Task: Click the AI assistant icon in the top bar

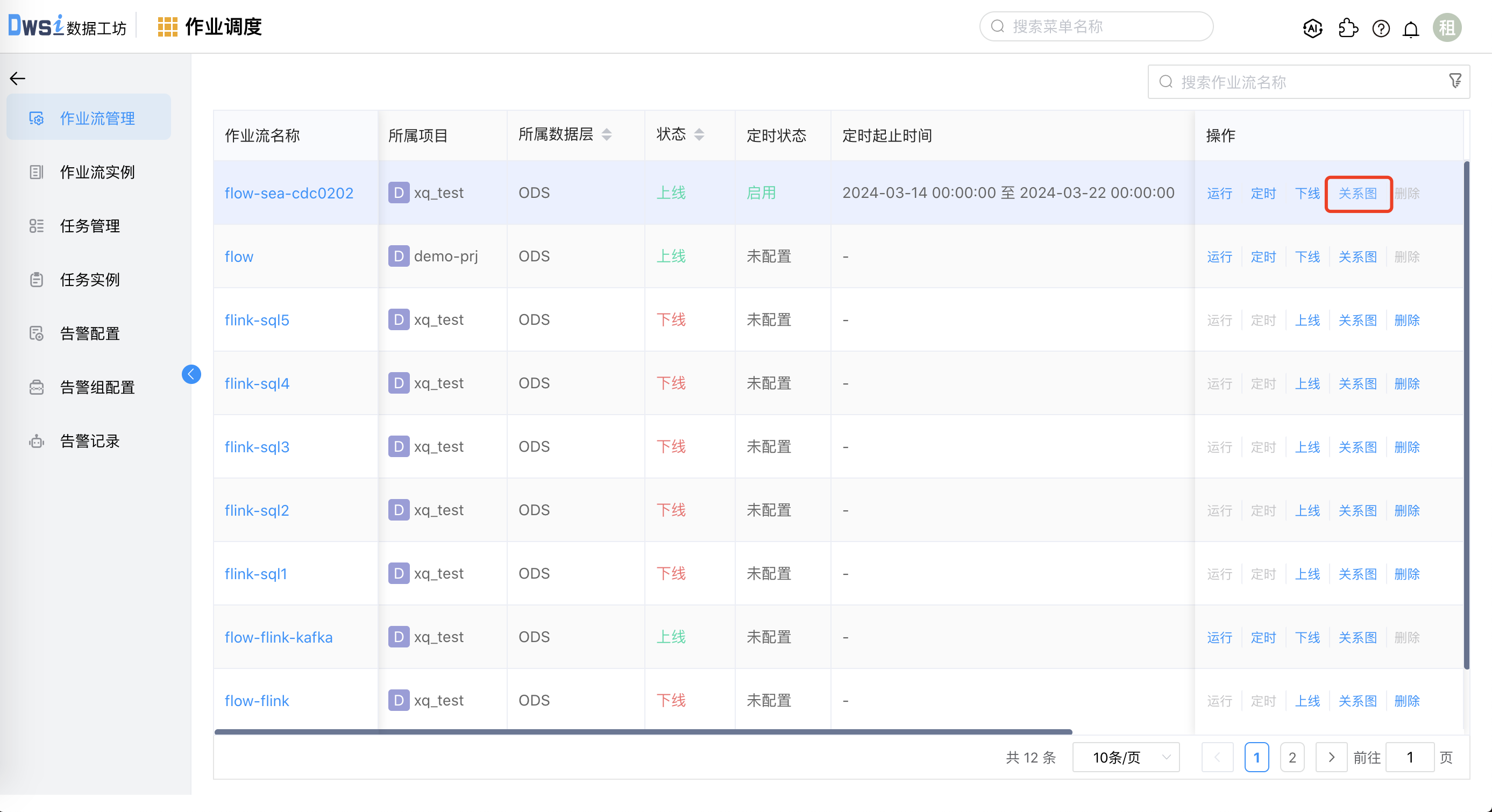Action: click(1312, 28)
